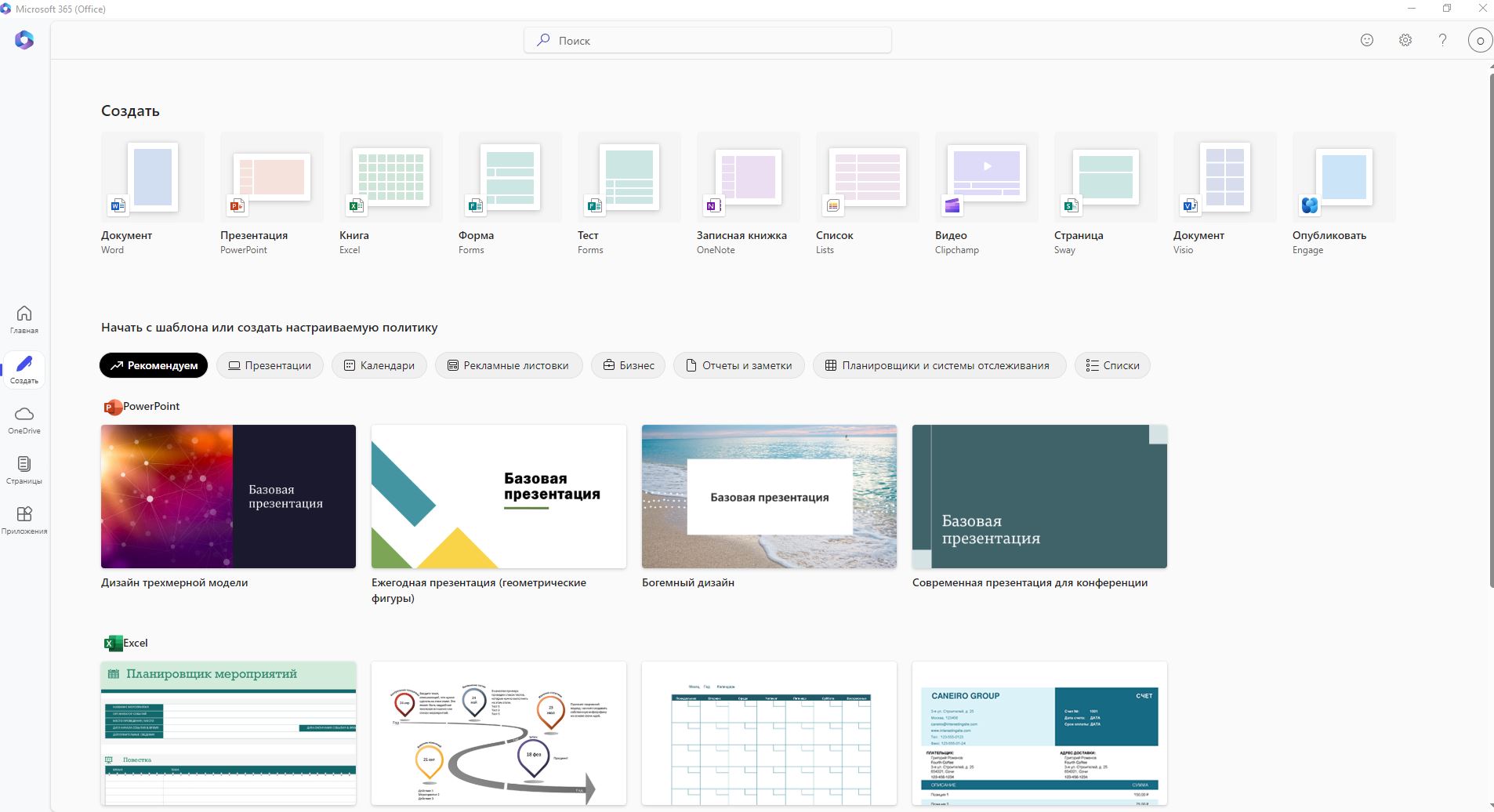Screen dimensions: 1494x812
Task: Open Планировщик мероприятий Excel template
Action: [x=228, y=734]
